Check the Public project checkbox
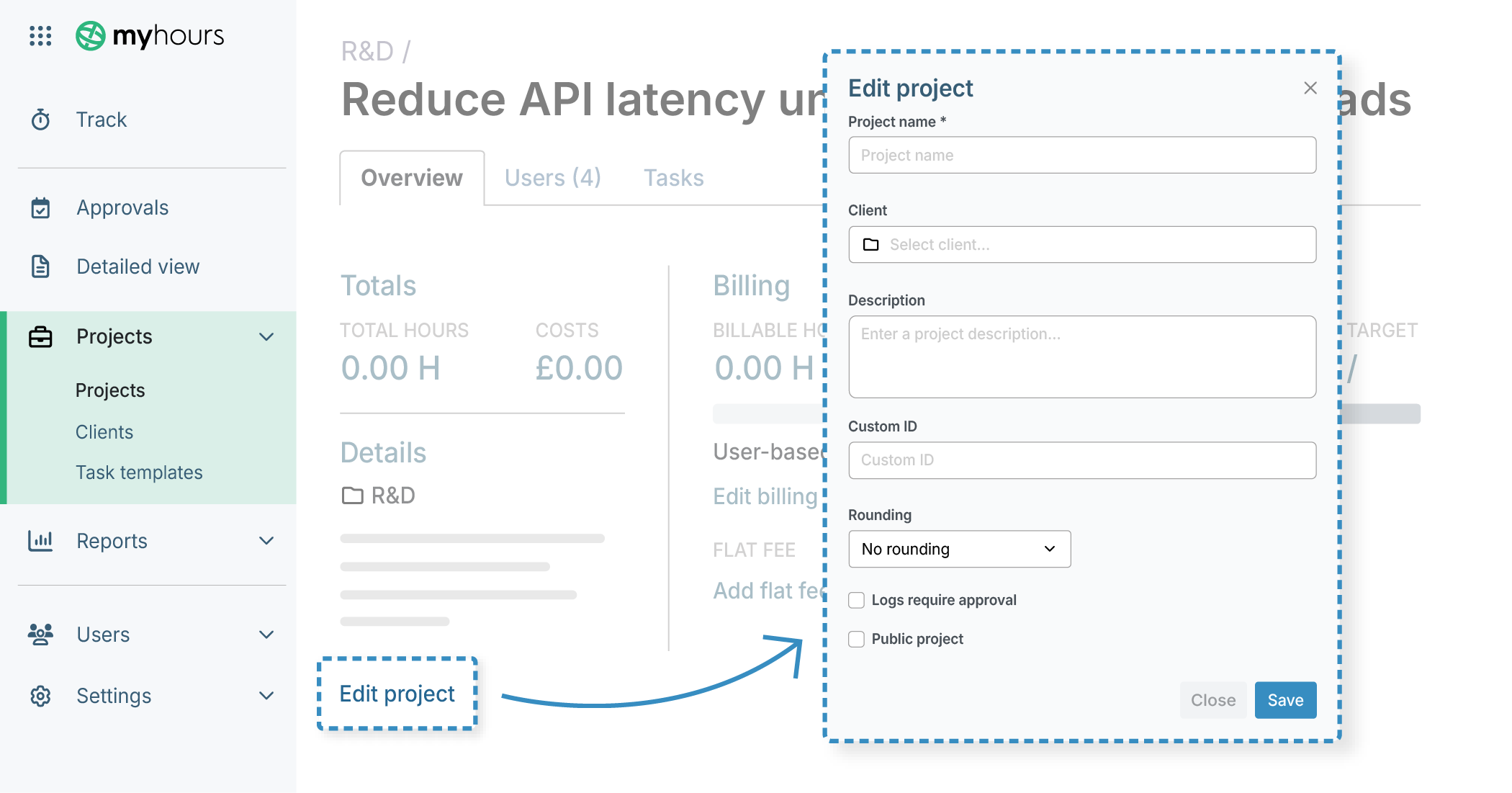The image size is (1512, 793). [x=856, y=639]
